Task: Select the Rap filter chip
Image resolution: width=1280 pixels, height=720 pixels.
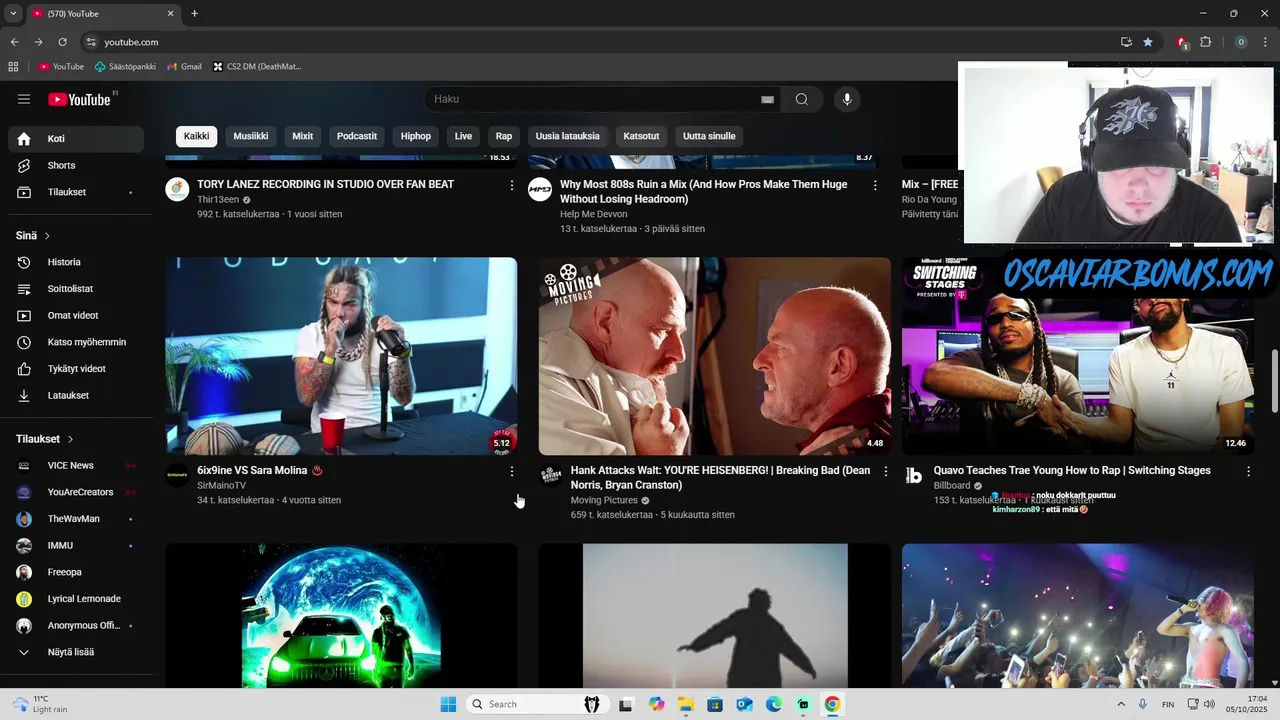Action: tap(504, 136)
